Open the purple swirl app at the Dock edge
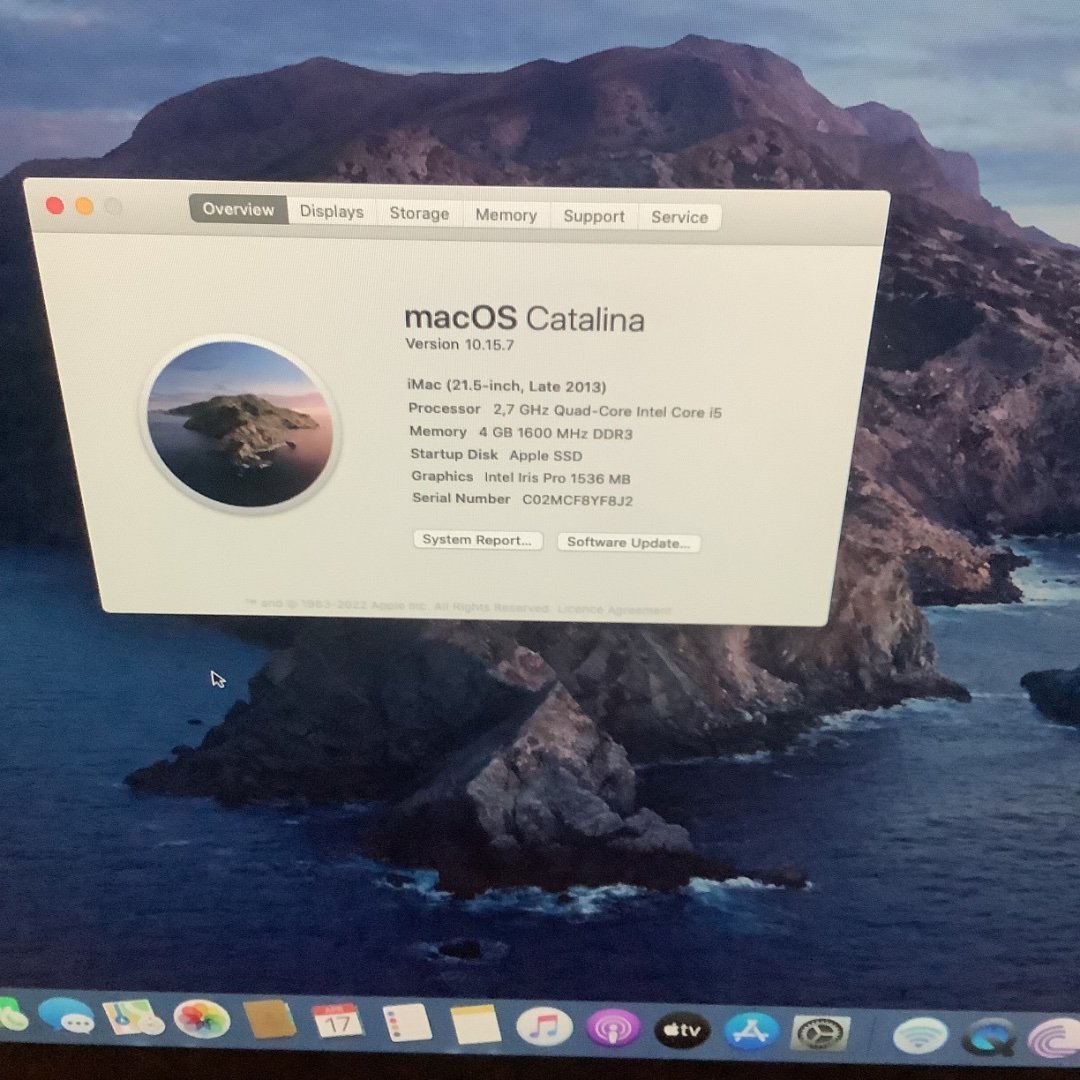The height and width of the screenshot is (1080, 1080). coord(1054,1038)
